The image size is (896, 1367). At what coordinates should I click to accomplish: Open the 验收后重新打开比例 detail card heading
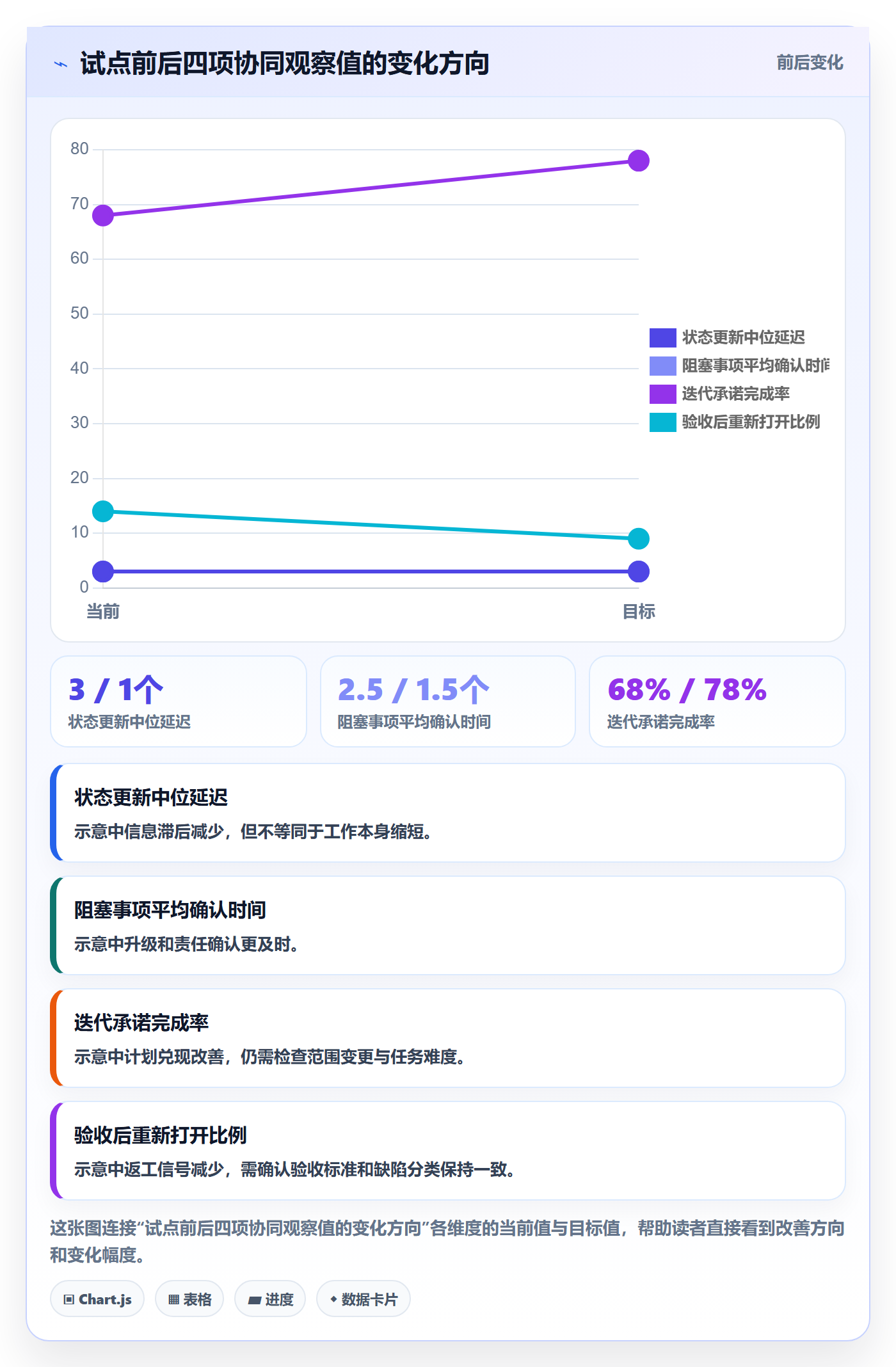tap(161, 1135)
